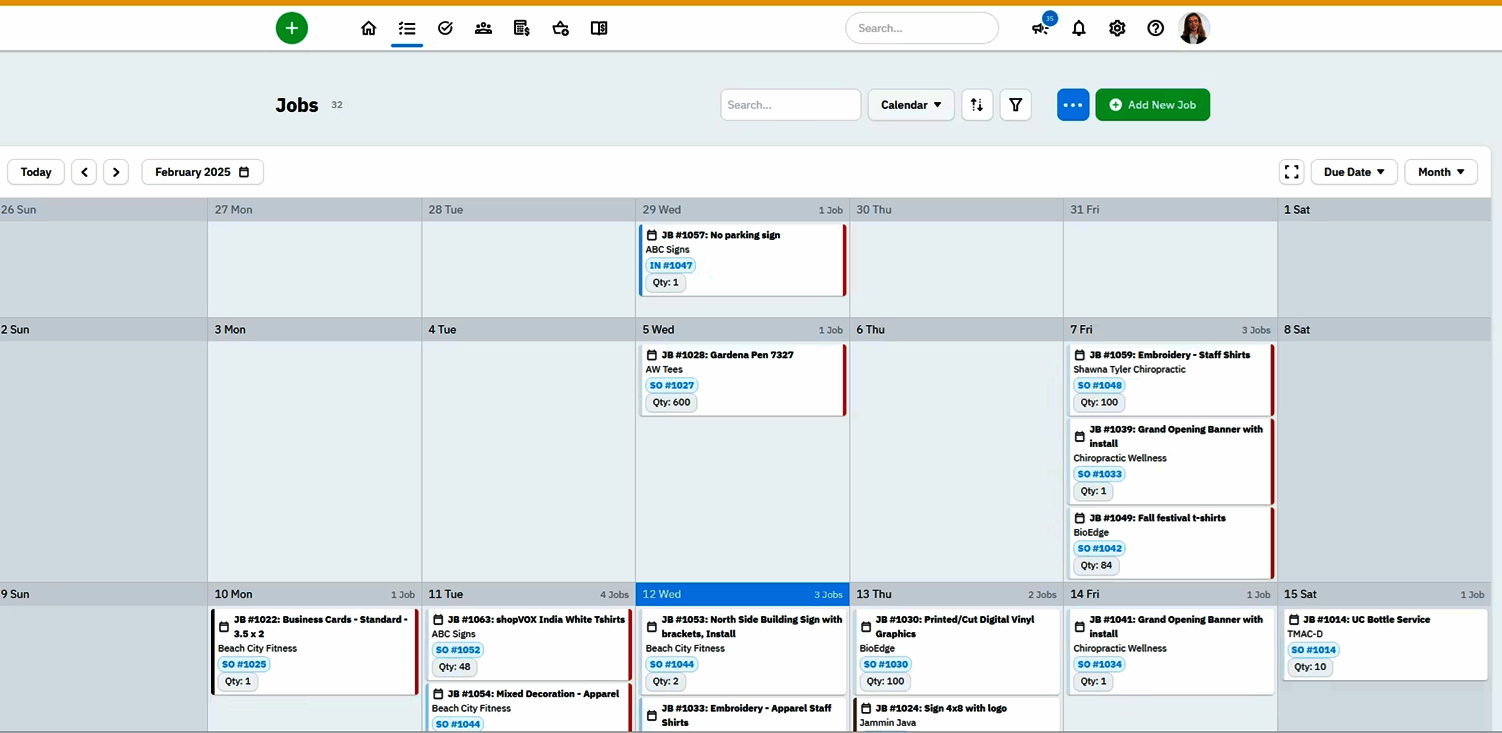Toggle fullscreen calendar view
Screen dimensions: 1502x733
coord(1291,172)
